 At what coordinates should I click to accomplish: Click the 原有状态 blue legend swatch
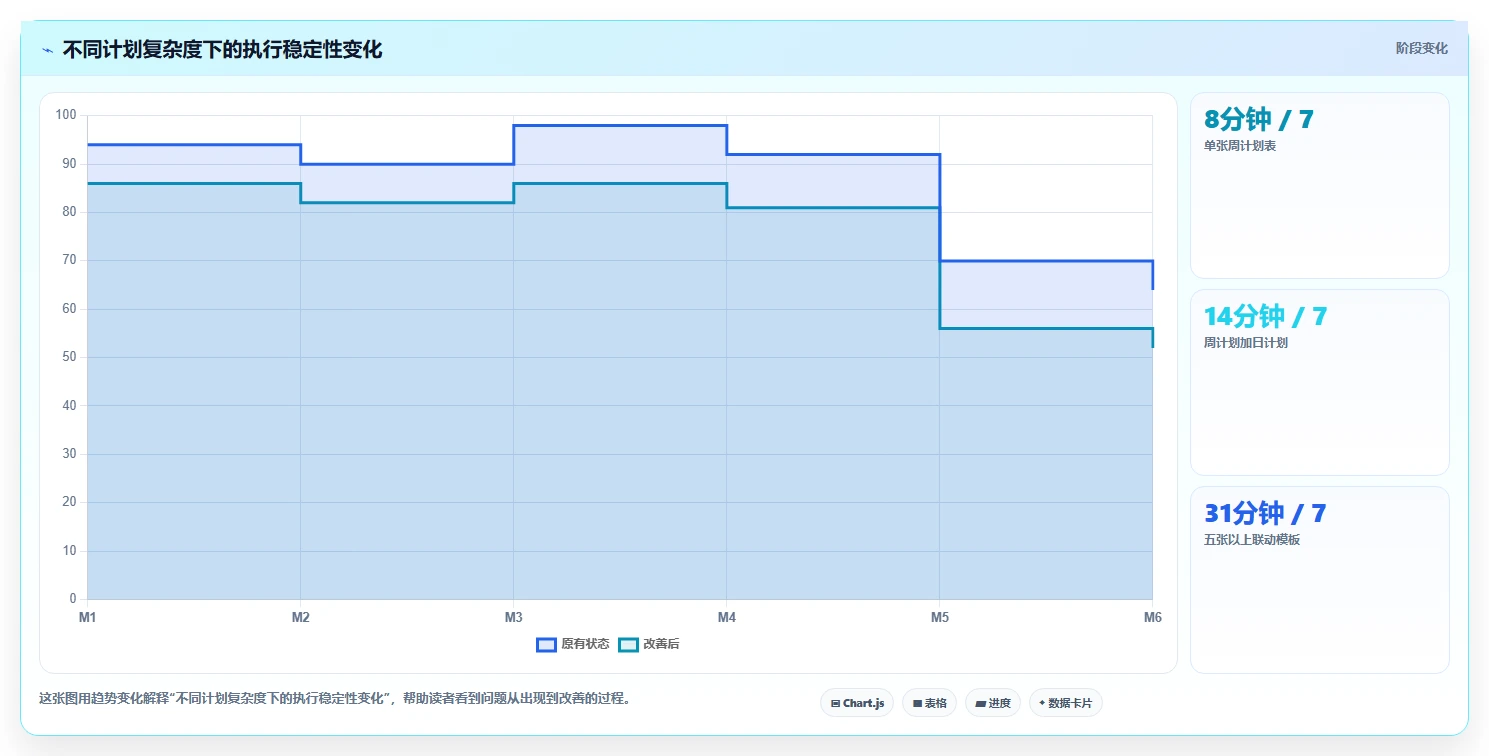[x=546, y=644]
